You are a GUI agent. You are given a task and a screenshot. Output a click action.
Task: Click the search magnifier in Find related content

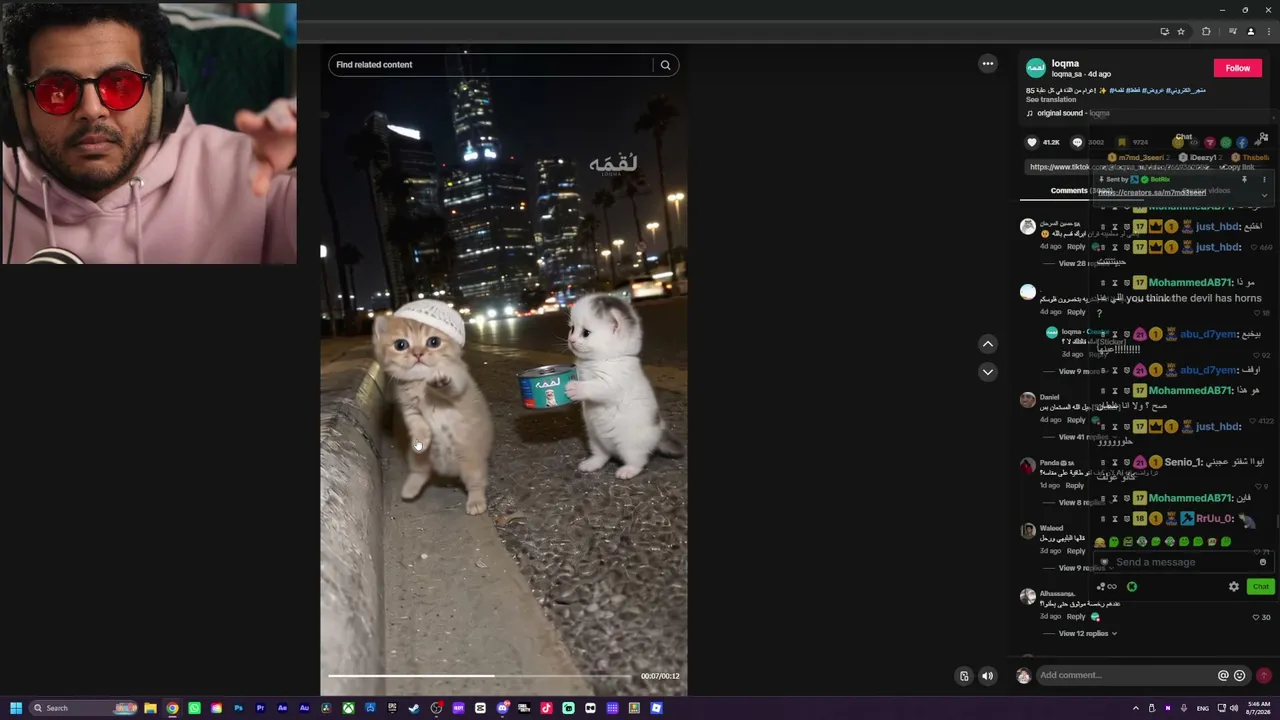[665, 65]
